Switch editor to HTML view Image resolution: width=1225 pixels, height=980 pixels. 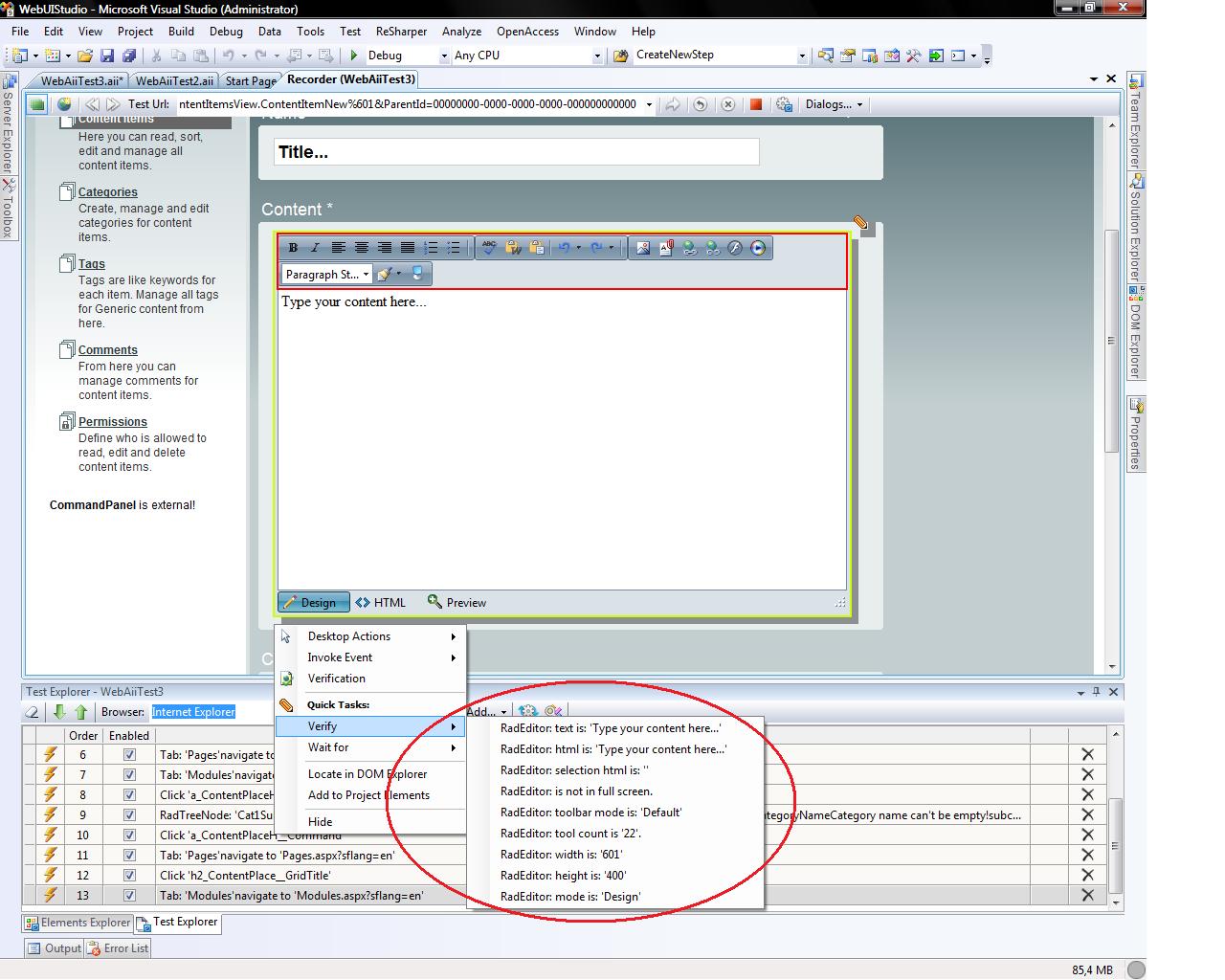pos(381,603)
